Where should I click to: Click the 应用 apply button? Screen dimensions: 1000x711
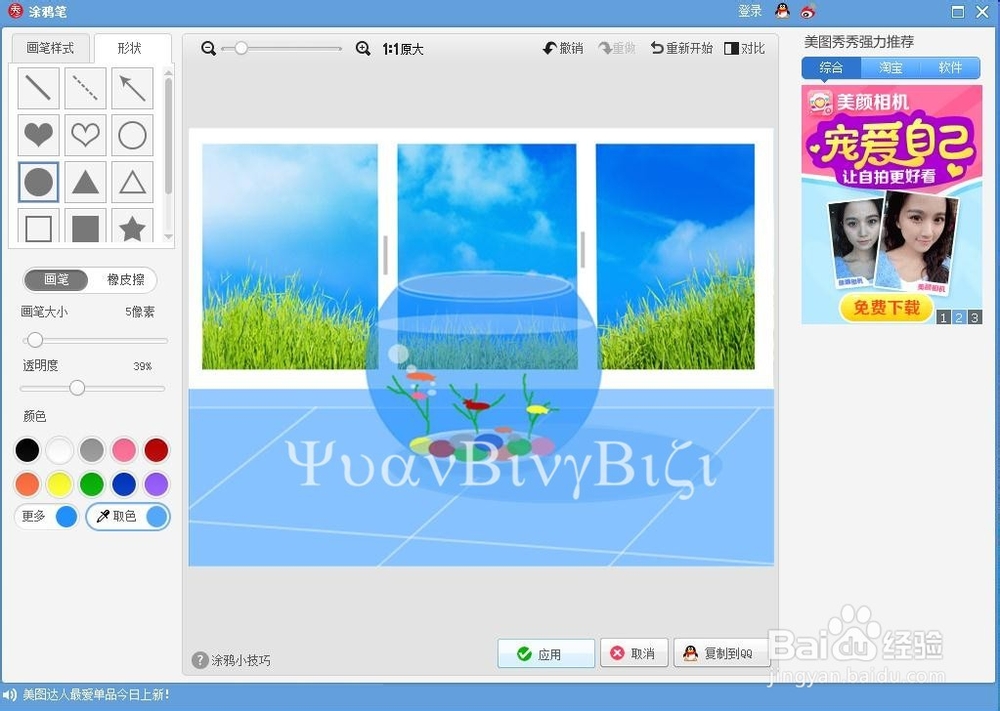pyautogui.click(x=545, y=653)
